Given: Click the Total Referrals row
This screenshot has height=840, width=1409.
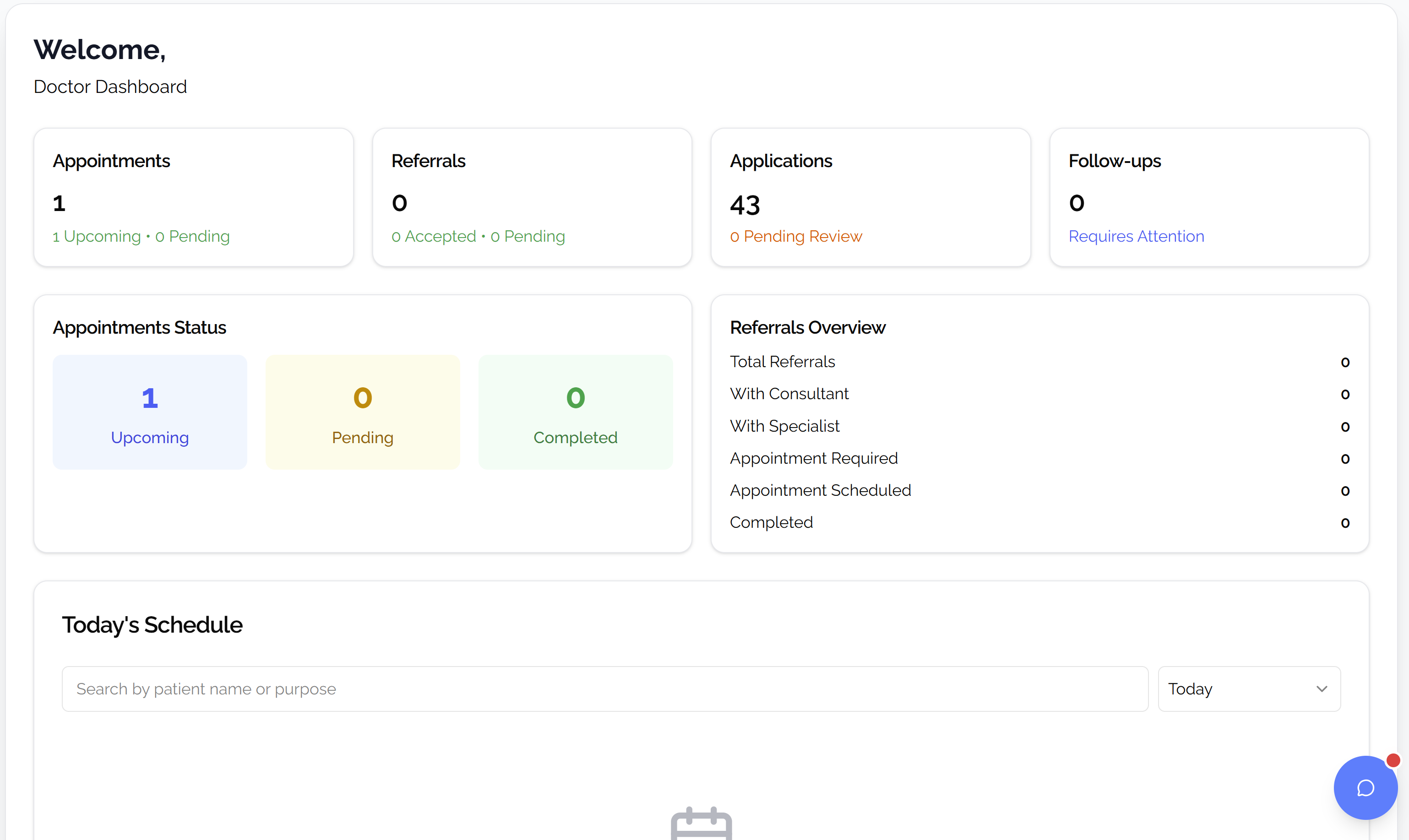Looking at the screenshot, I should point(1039,362).
